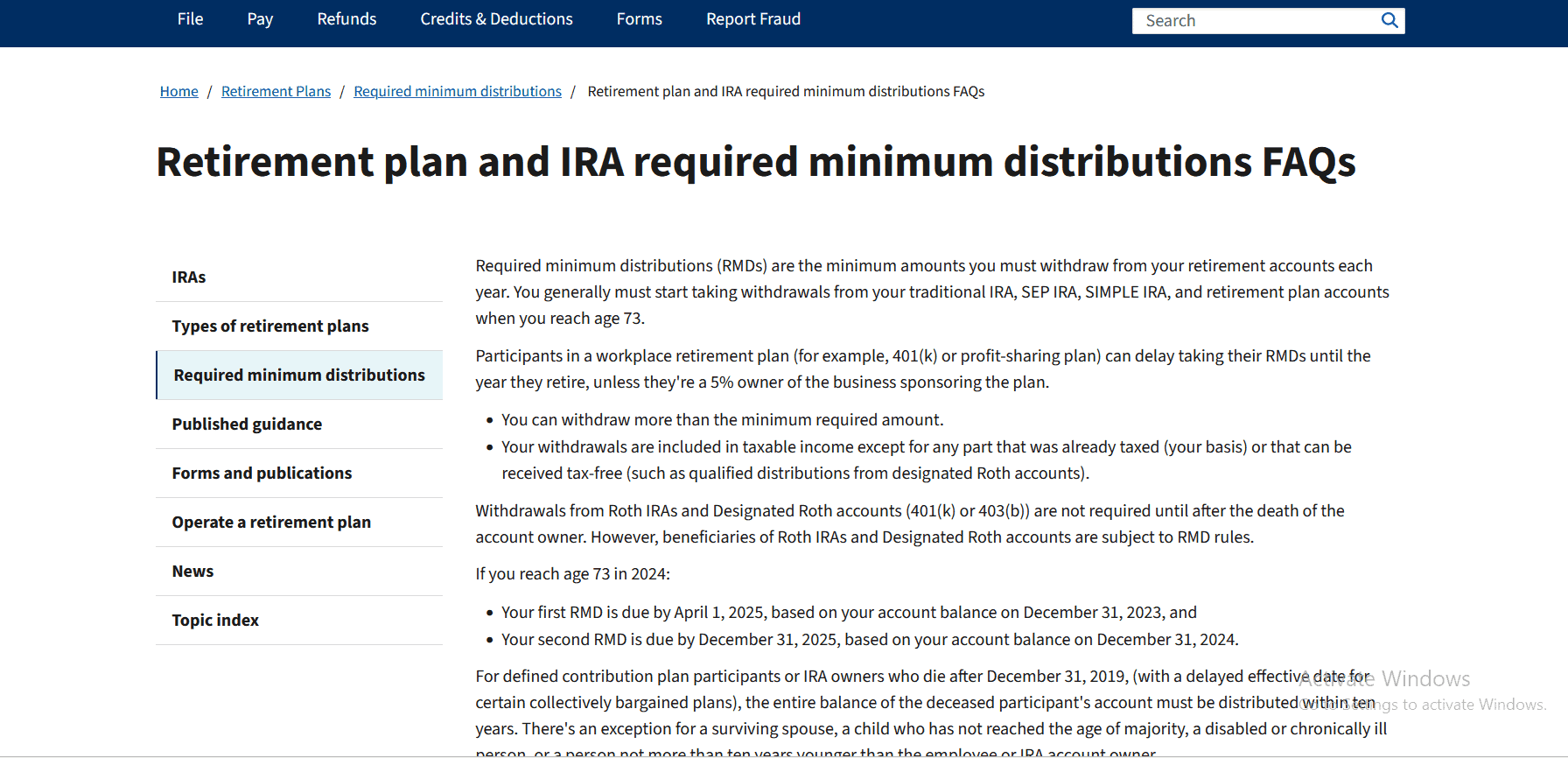Open Retirement Plans breadcrumb link
Viewport: 1568px width, 758px height.
coord(276,91)
